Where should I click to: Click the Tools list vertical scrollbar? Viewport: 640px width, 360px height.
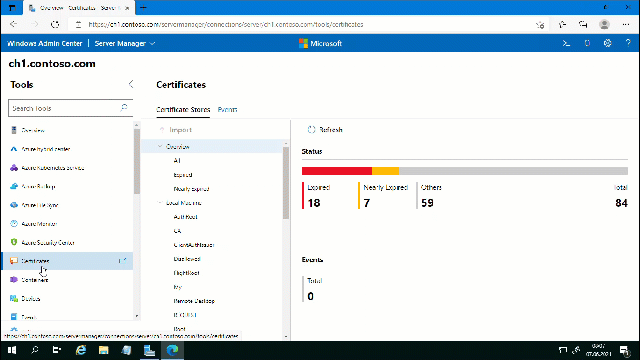pyautogui.click(x=137, y=161)
